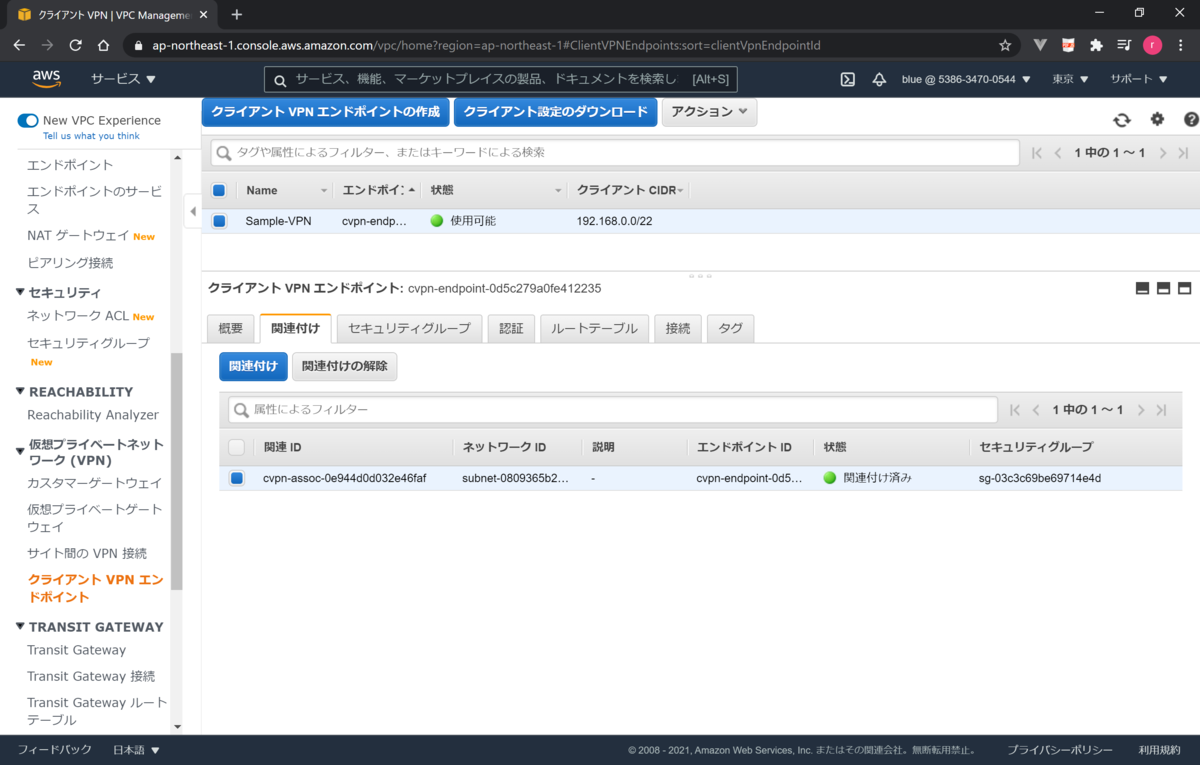Click the AWS services search field
The height and width of the screenshot is (765, 1200).
point(500,79)
